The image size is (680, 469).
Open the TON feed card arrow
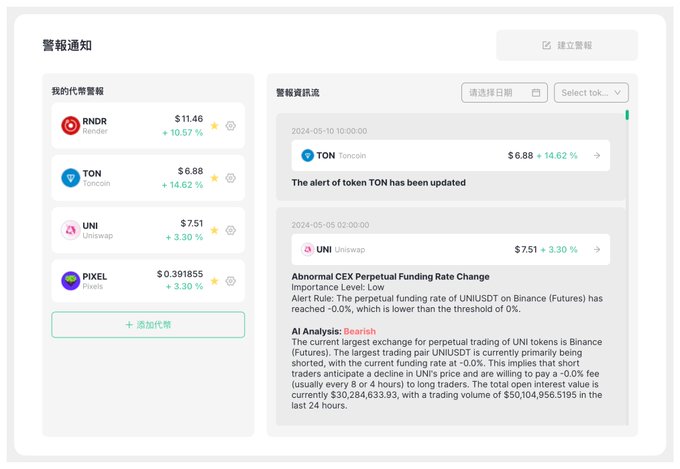[x=597, y=155]
